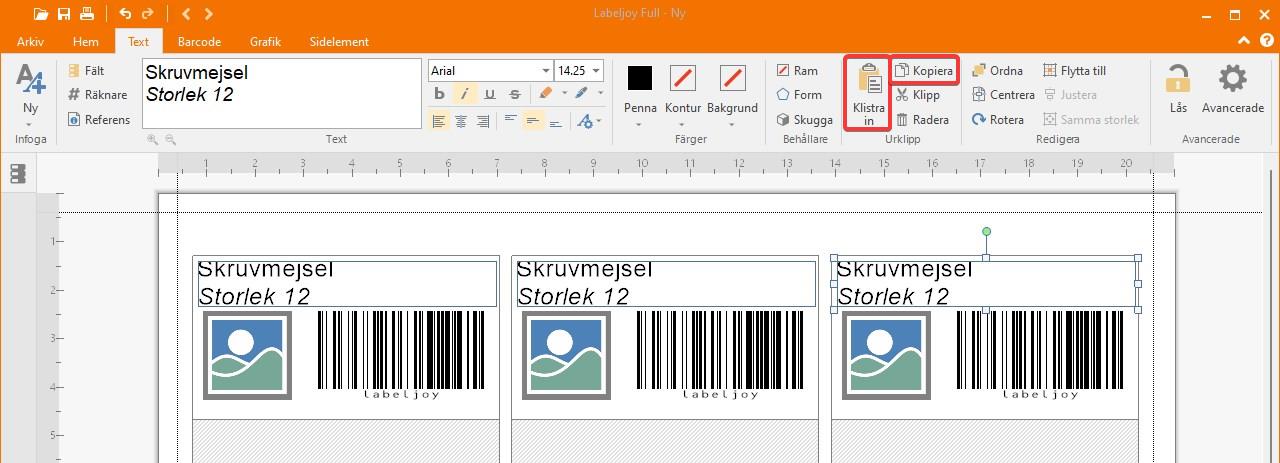Image resolution: width=1280 pixels, height=463 pixels.
Task: Add a Form shape container
Action: pyautogui.click(x=799, y=95)
